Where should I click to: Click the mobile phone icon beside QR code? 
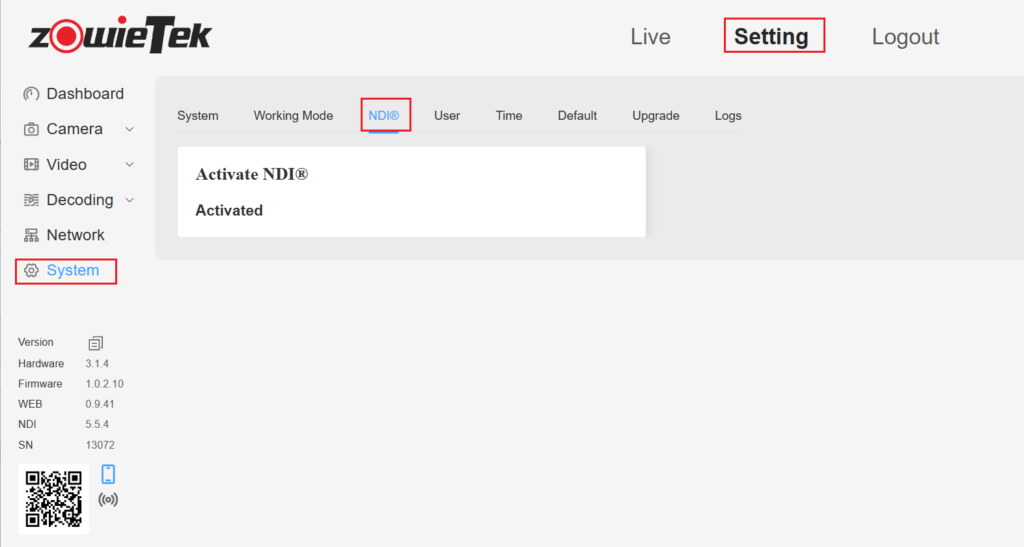[108, 474]
